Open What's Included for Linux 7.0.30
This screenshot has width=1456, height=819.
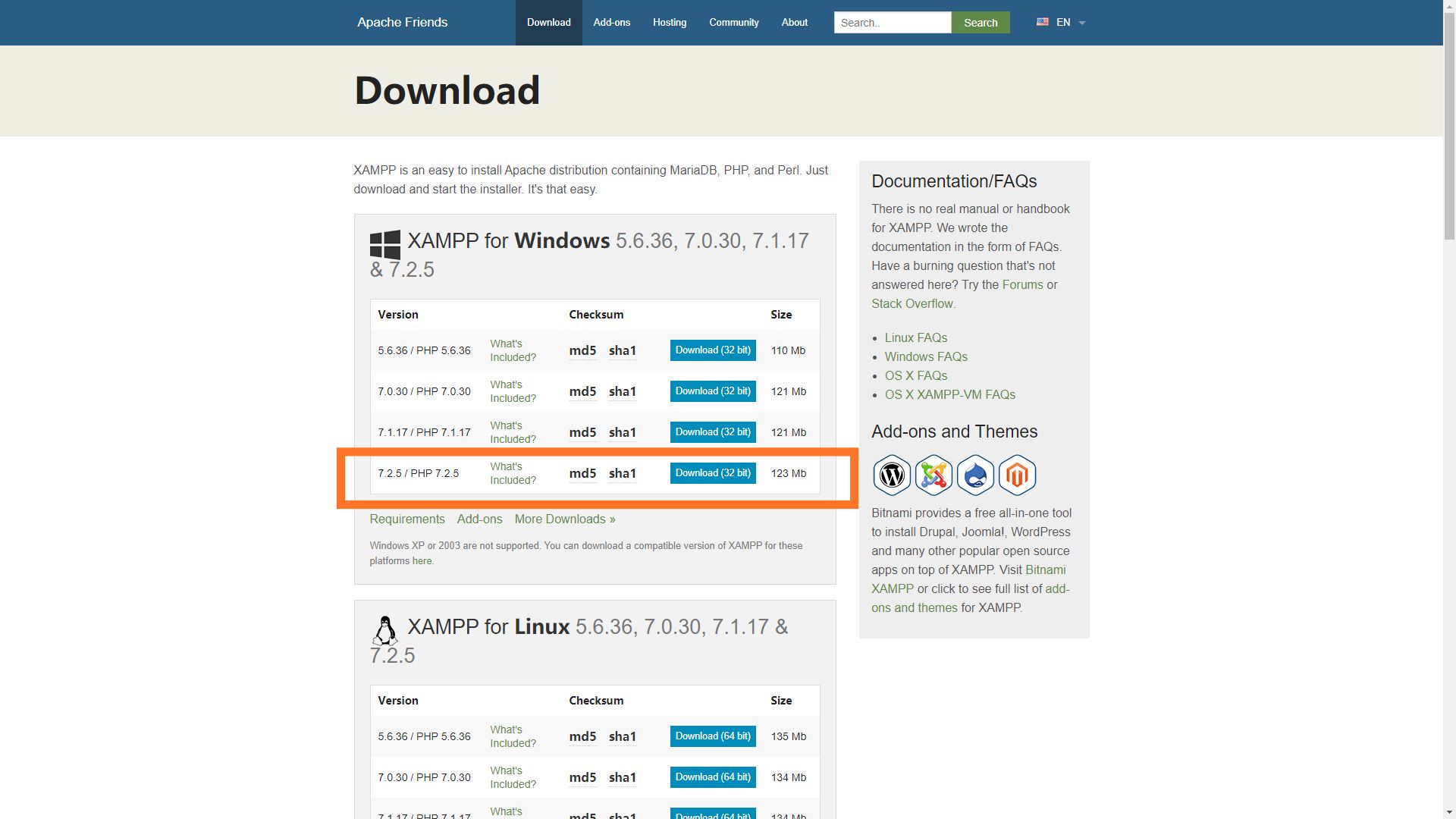(x=513, y=777)
